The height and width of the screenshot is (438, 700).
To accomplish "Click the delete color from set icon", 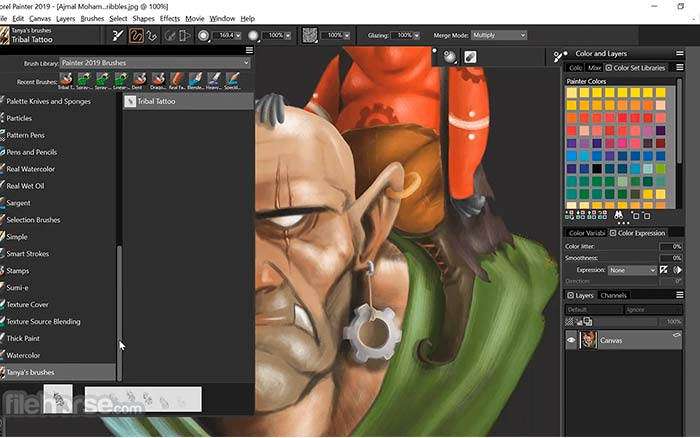I will (x=646, y=216).
